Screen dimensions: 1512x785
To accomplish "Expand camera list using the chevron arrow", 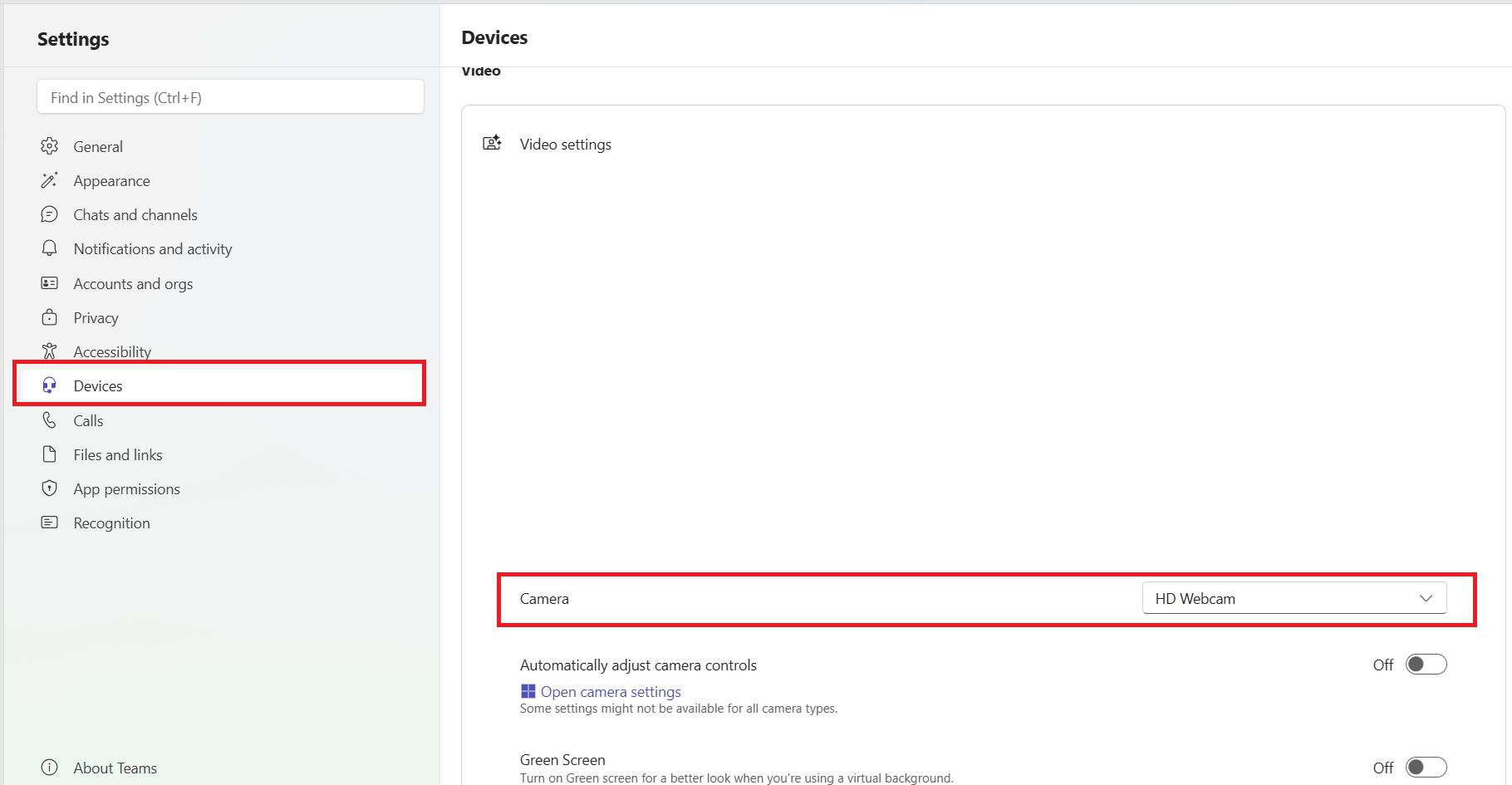I will point(1426,598).
